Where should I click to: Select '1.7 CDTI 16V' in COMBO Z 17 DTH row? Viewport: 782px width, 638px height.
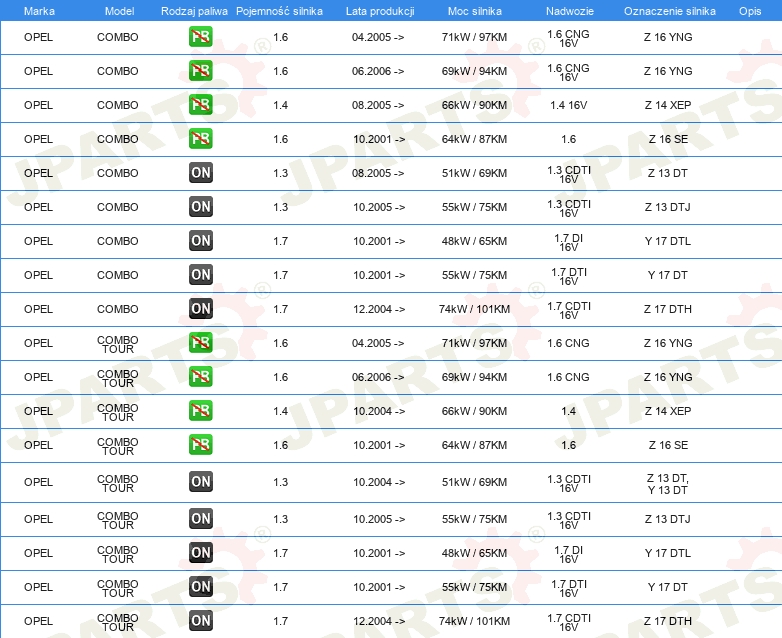[x=569, y=310]
